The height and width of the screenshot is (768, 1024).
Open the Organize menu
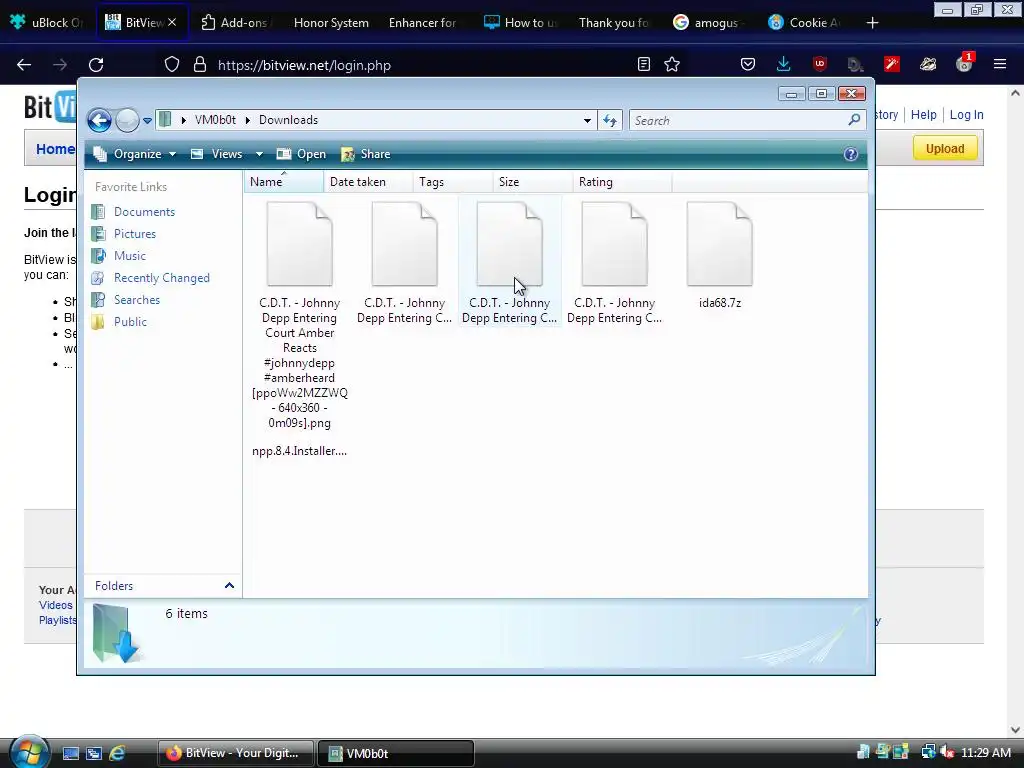coord(135,154)
